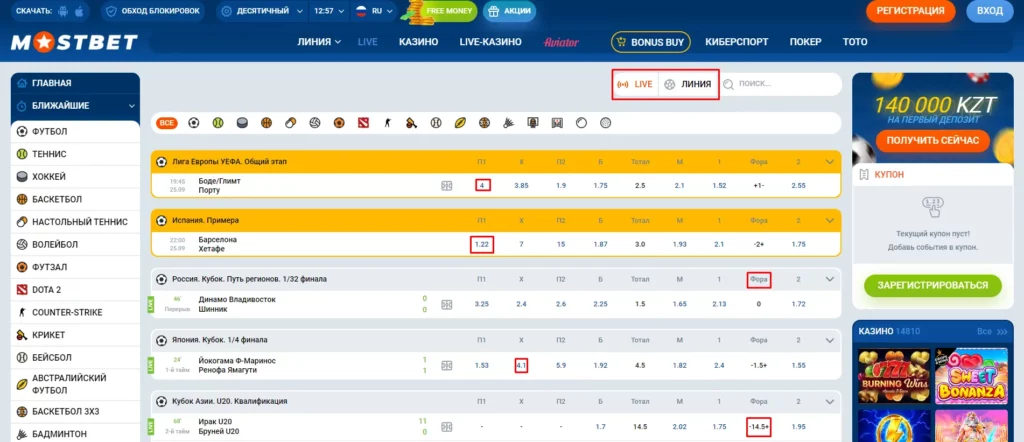Select НАСТОЛЬНЫЙ ТЕННИС in the sidebar

point(75,222)
